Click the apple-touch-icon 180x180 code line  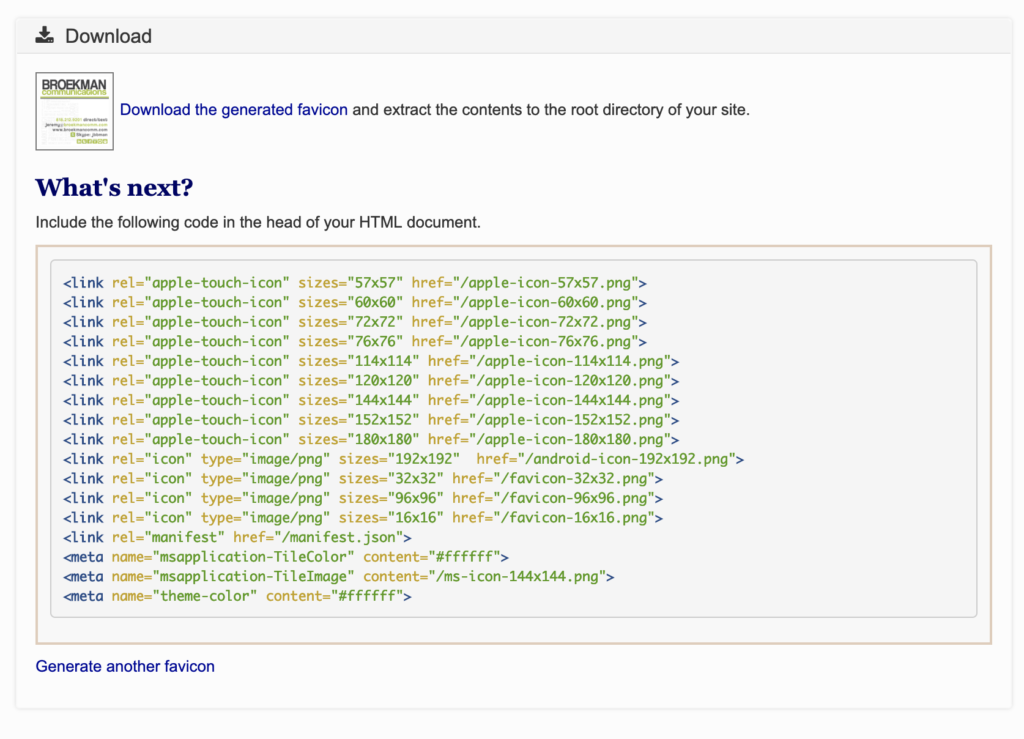pos(371,439)
